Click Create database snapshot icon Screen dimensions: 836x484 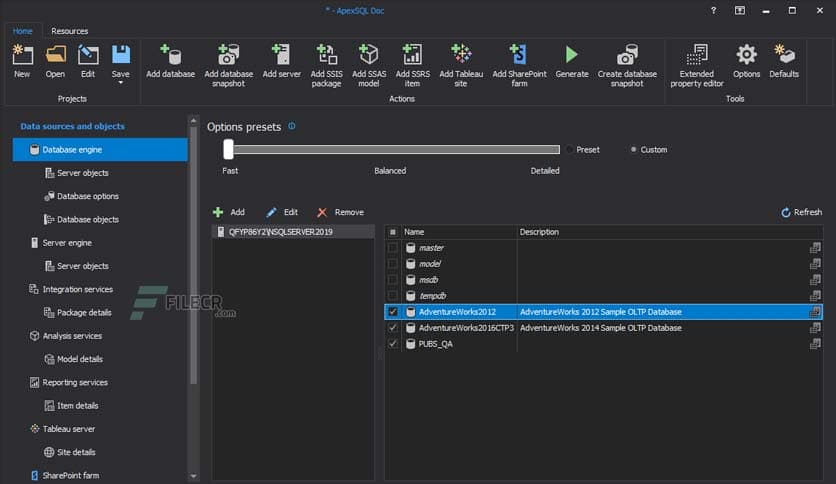click(x=627, y=66)
